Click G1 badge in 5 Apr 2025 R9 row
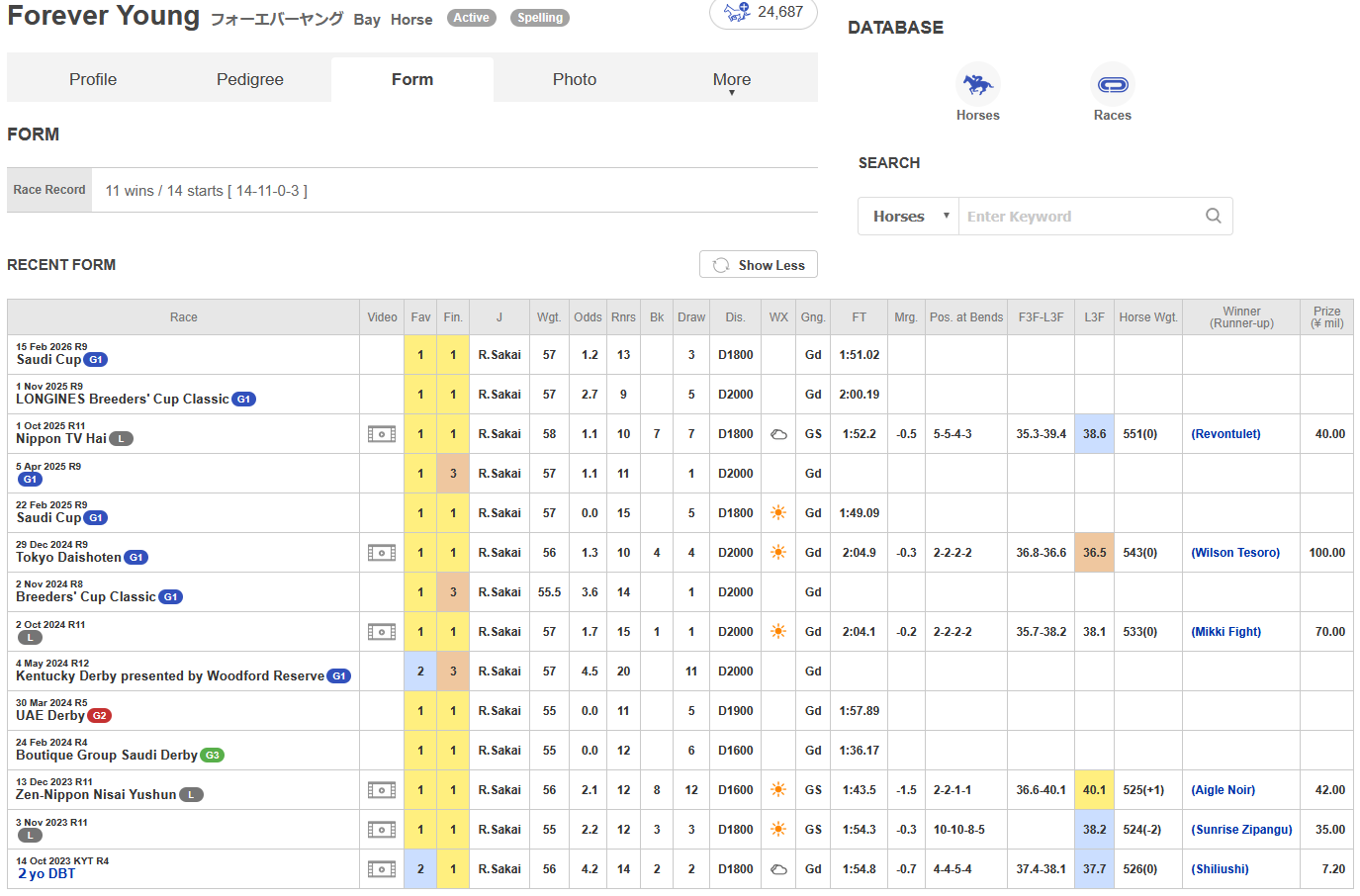The width and height of the screenshot is (1360, 896). coord(30,480)
